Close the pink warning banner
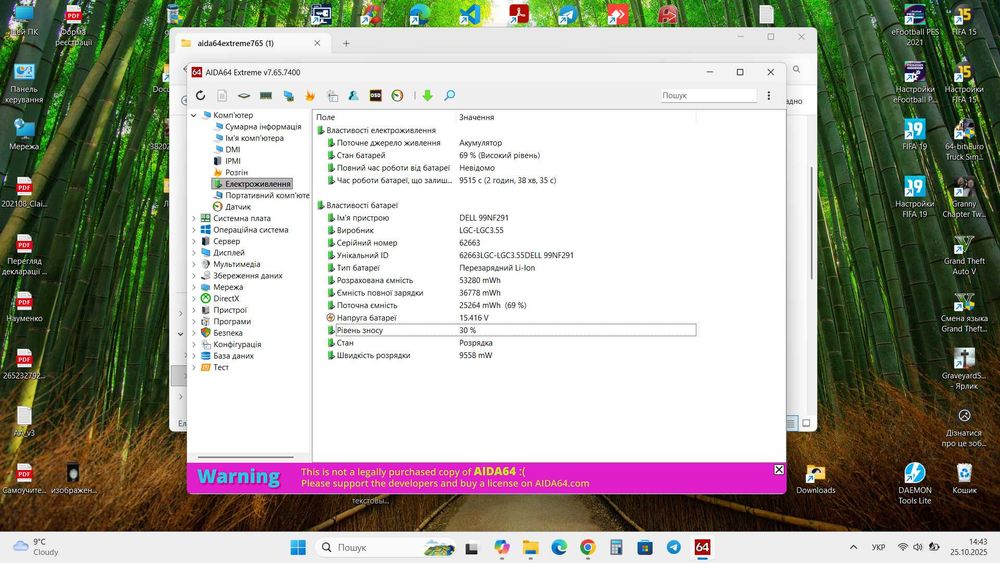Viewport: 1000px width, 563px height. coord(779,470)
